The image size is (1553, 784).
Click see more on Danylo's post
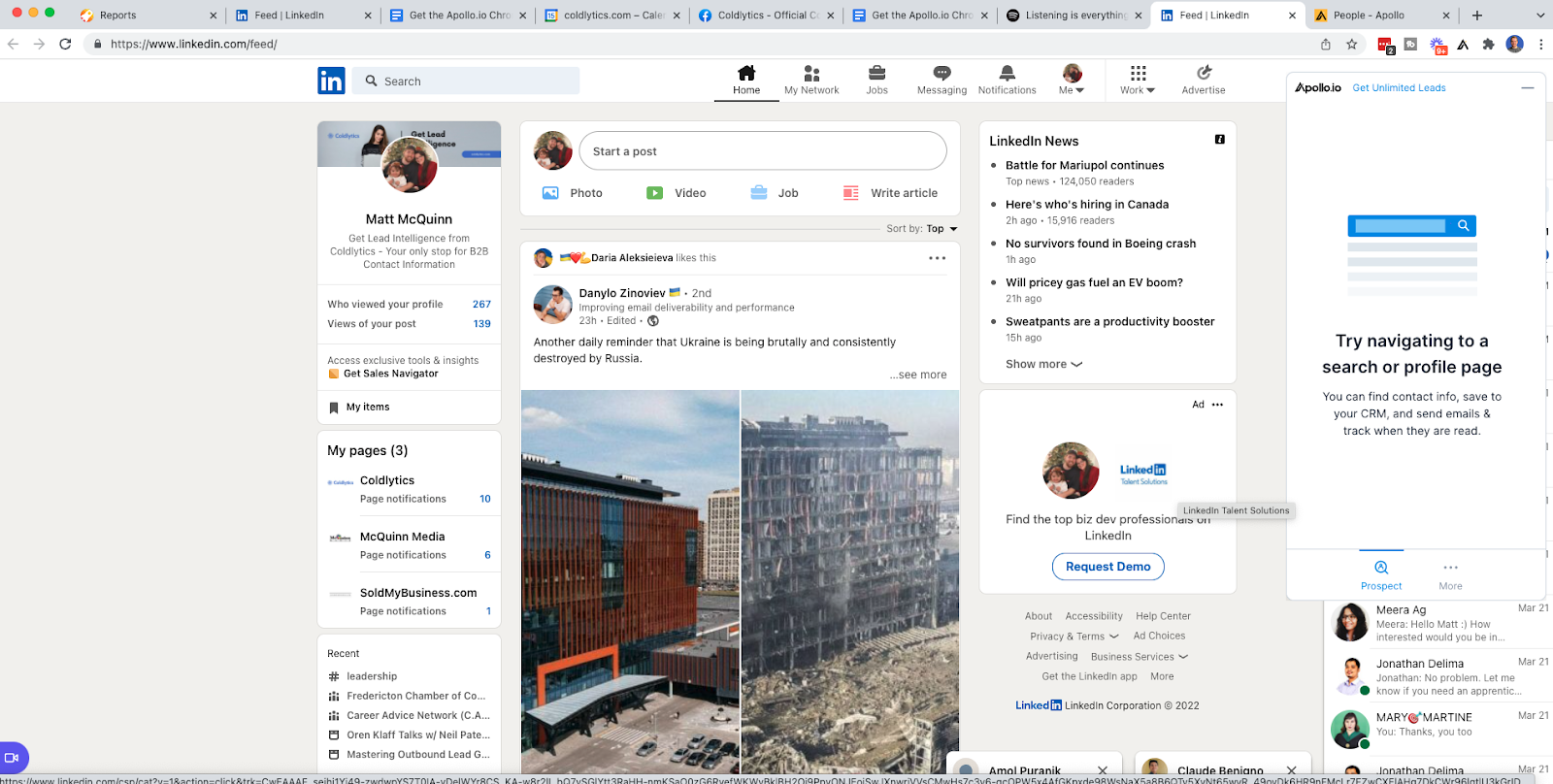[918, 375]
